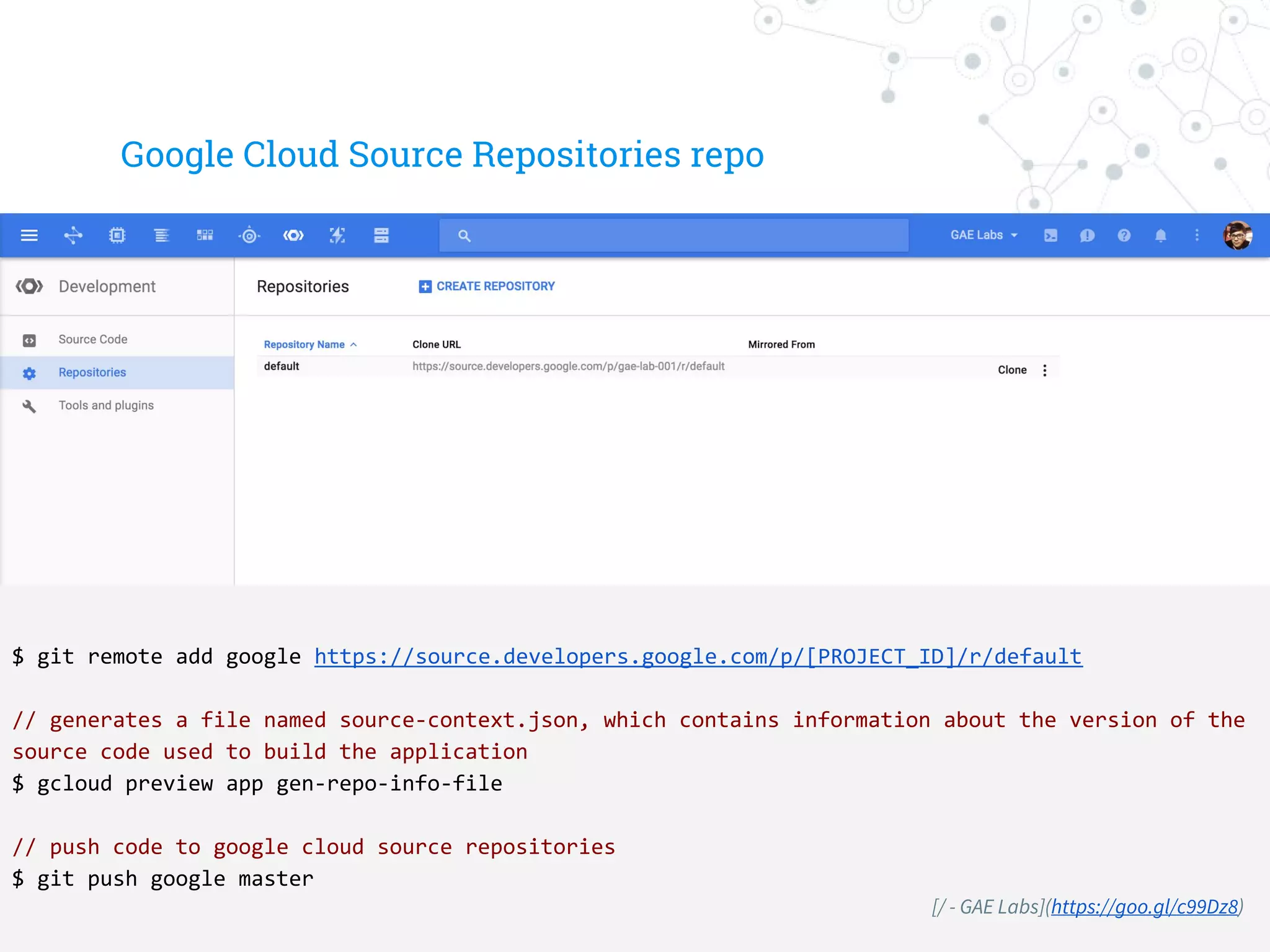Click the networking icon in top bar

[73, 236]
